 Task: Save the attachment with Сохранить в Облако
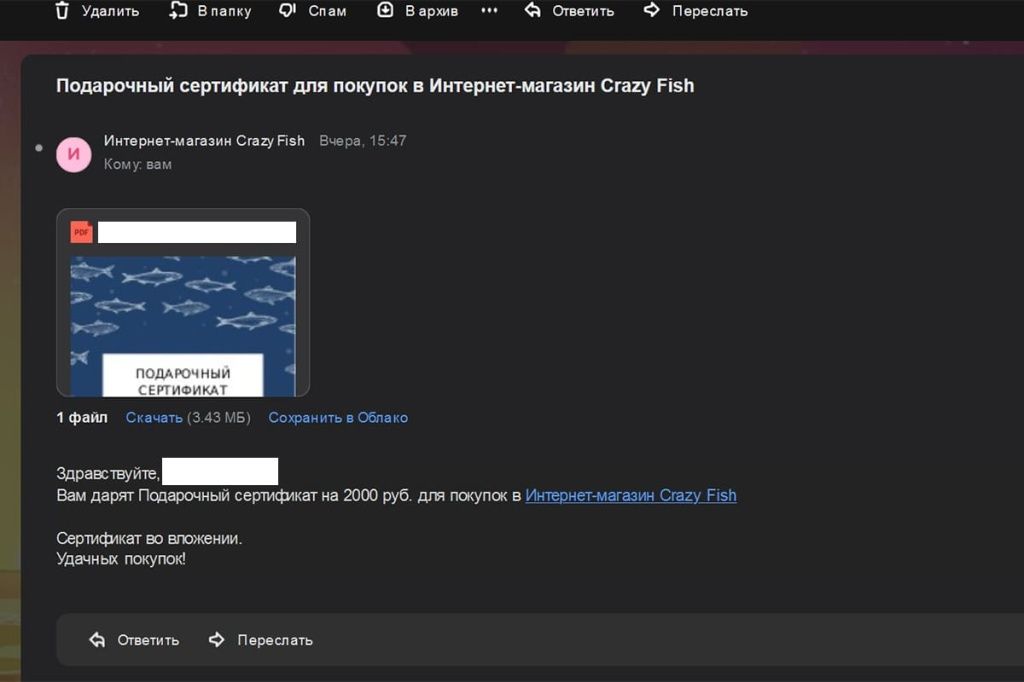pos(338,417)
